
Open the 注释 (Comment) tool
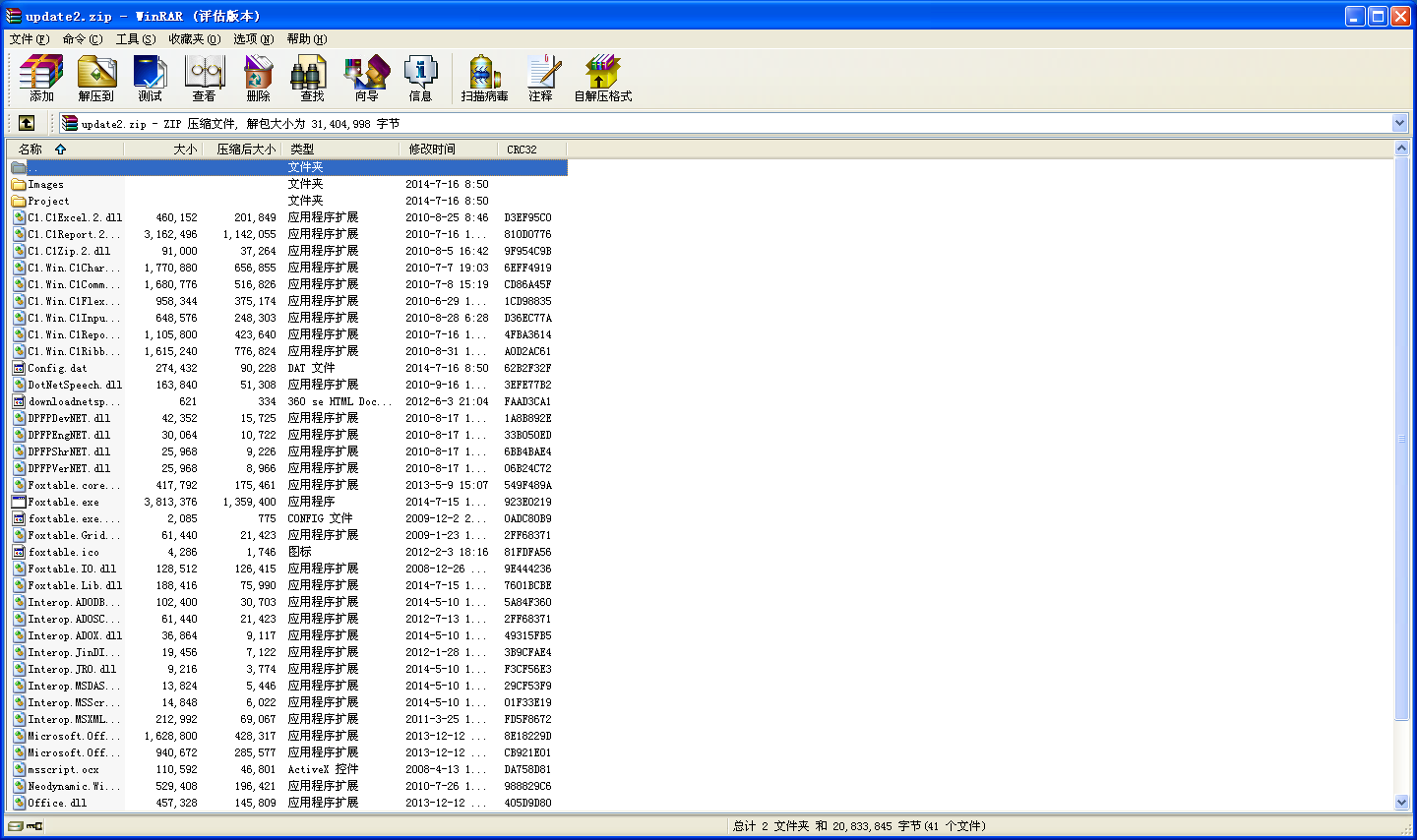pyautogui.click(x=540, y=78)
